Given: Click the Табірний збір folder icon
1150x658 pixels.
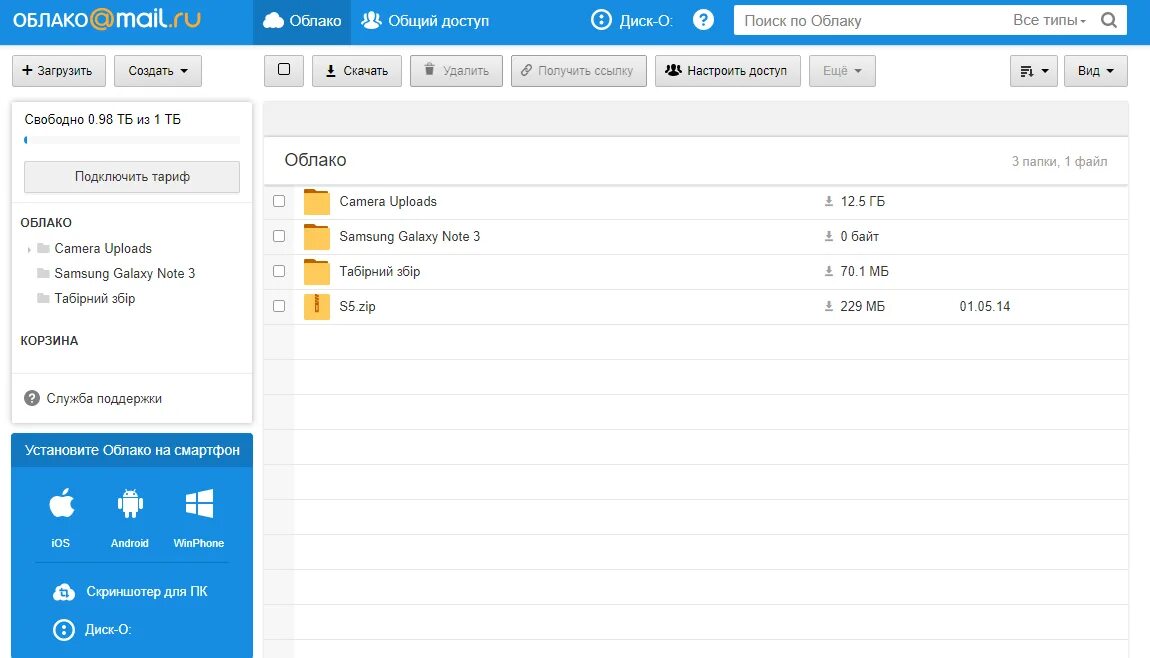Looking at the screenshot, I should pyautogui.click(x=317, y=271).
